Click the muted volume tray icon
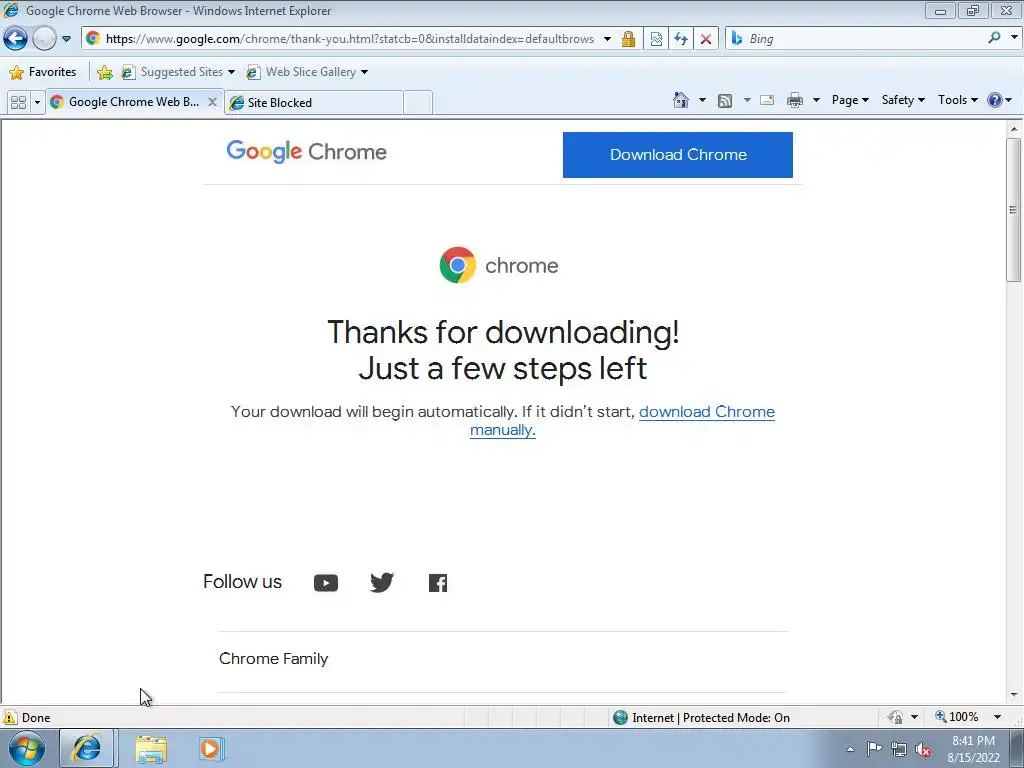Screen dimensions: 1024x768 923,749
